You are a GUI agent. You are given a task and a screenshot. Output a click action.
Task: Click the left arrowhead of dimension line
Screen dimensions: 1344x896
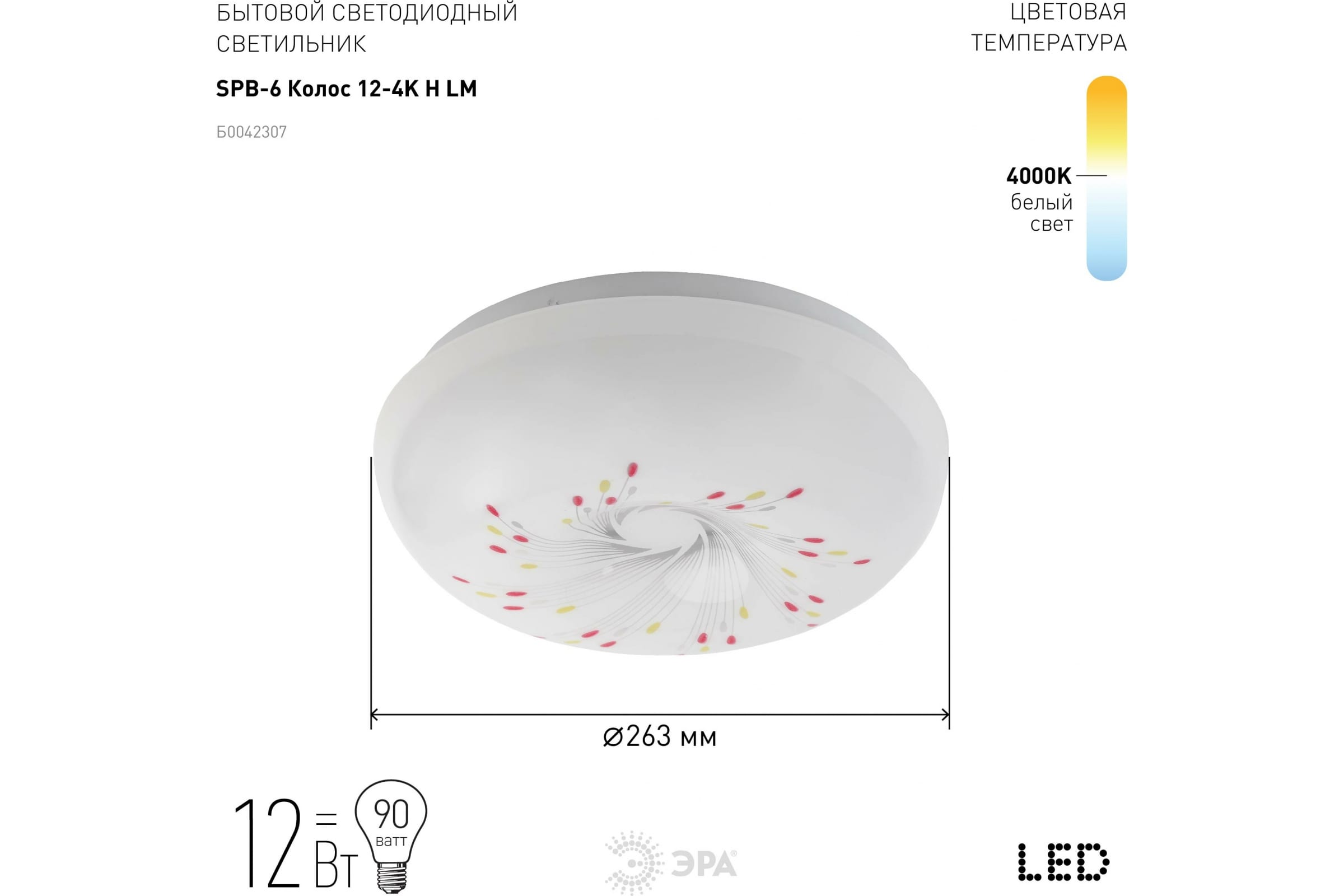pyautogui.click(x=375, y=715)
